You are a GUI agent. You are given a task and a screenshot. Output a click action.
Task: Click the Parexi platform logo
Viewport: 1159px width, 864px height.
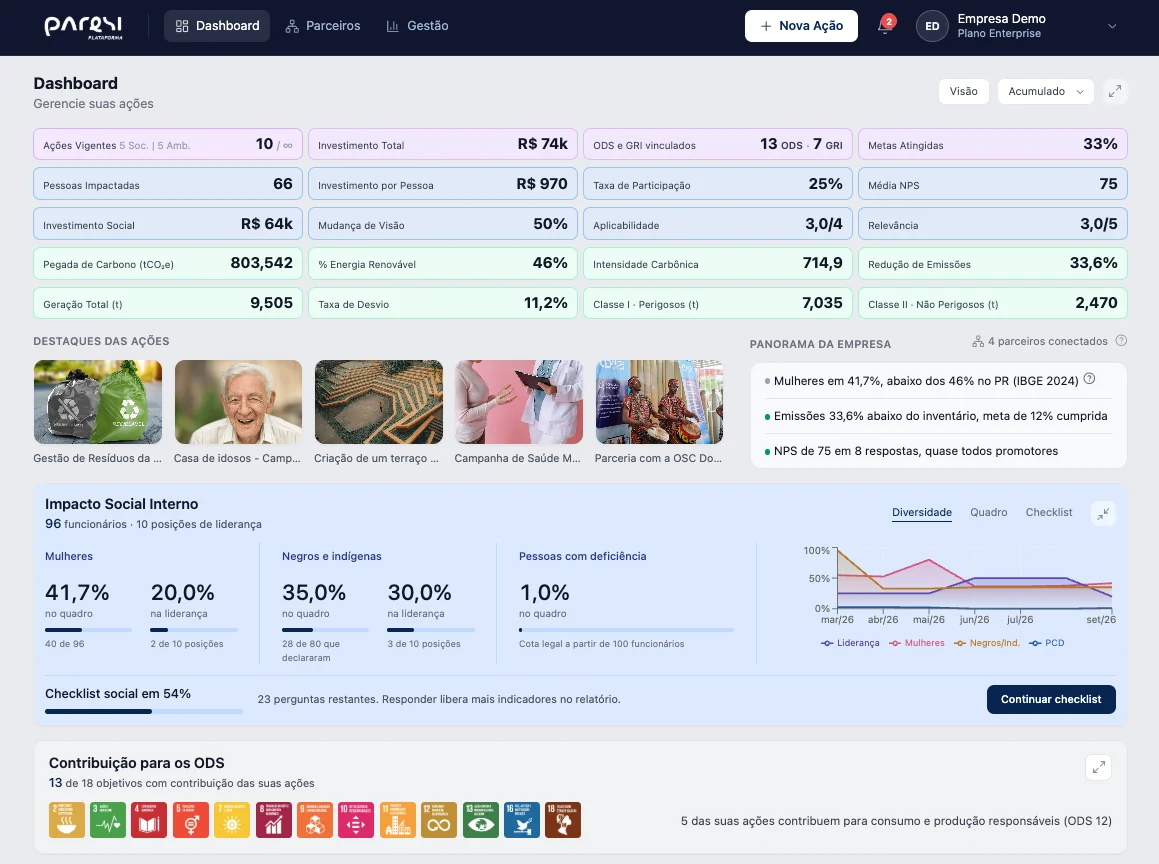coord(83,26)
